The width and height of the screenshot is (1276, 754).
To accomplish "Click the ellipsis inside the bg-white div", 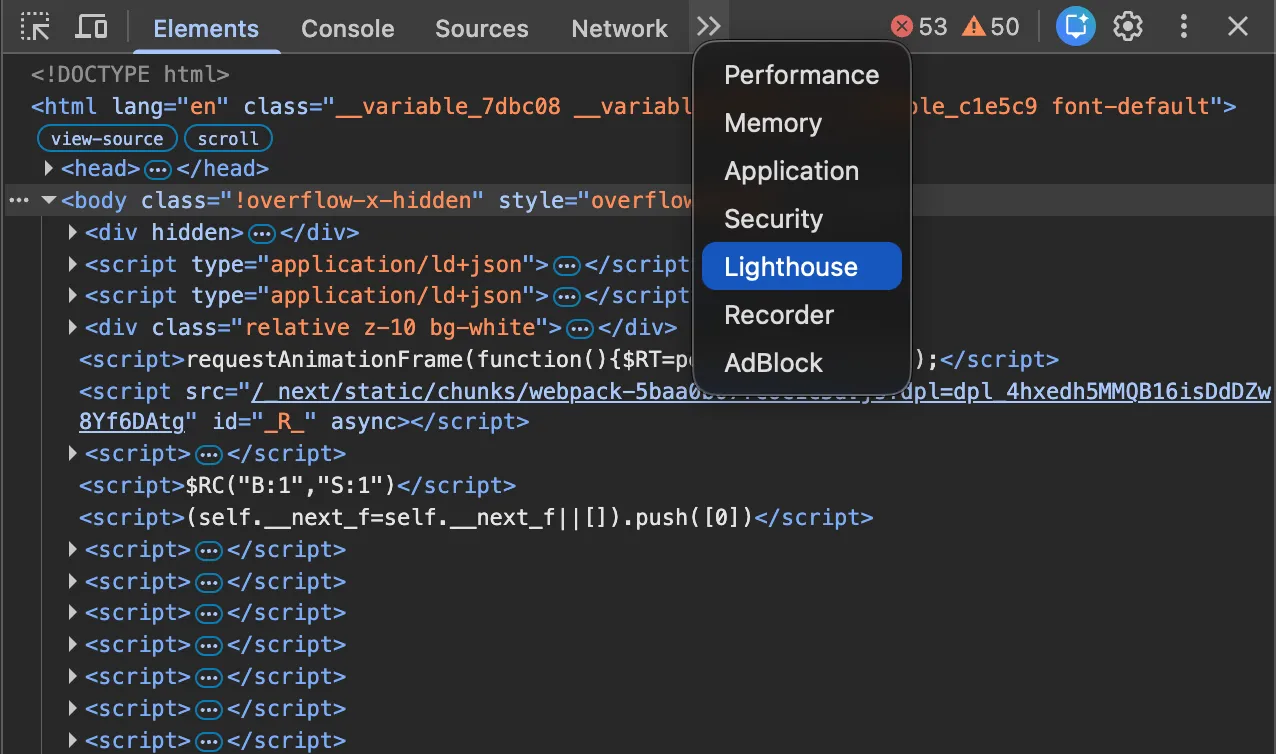I will click(579, 327).
